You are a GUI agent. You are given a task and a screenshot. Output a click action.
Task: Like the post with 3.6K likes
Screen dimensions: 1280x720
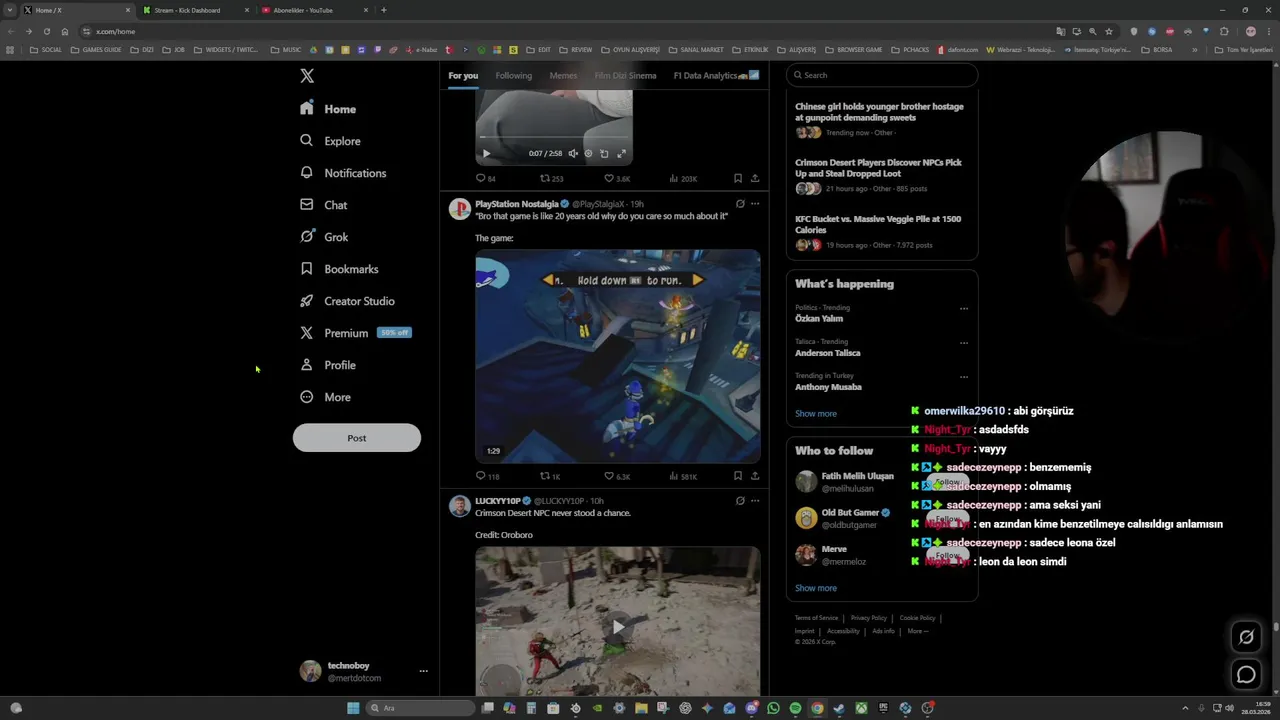coord(617,179)
